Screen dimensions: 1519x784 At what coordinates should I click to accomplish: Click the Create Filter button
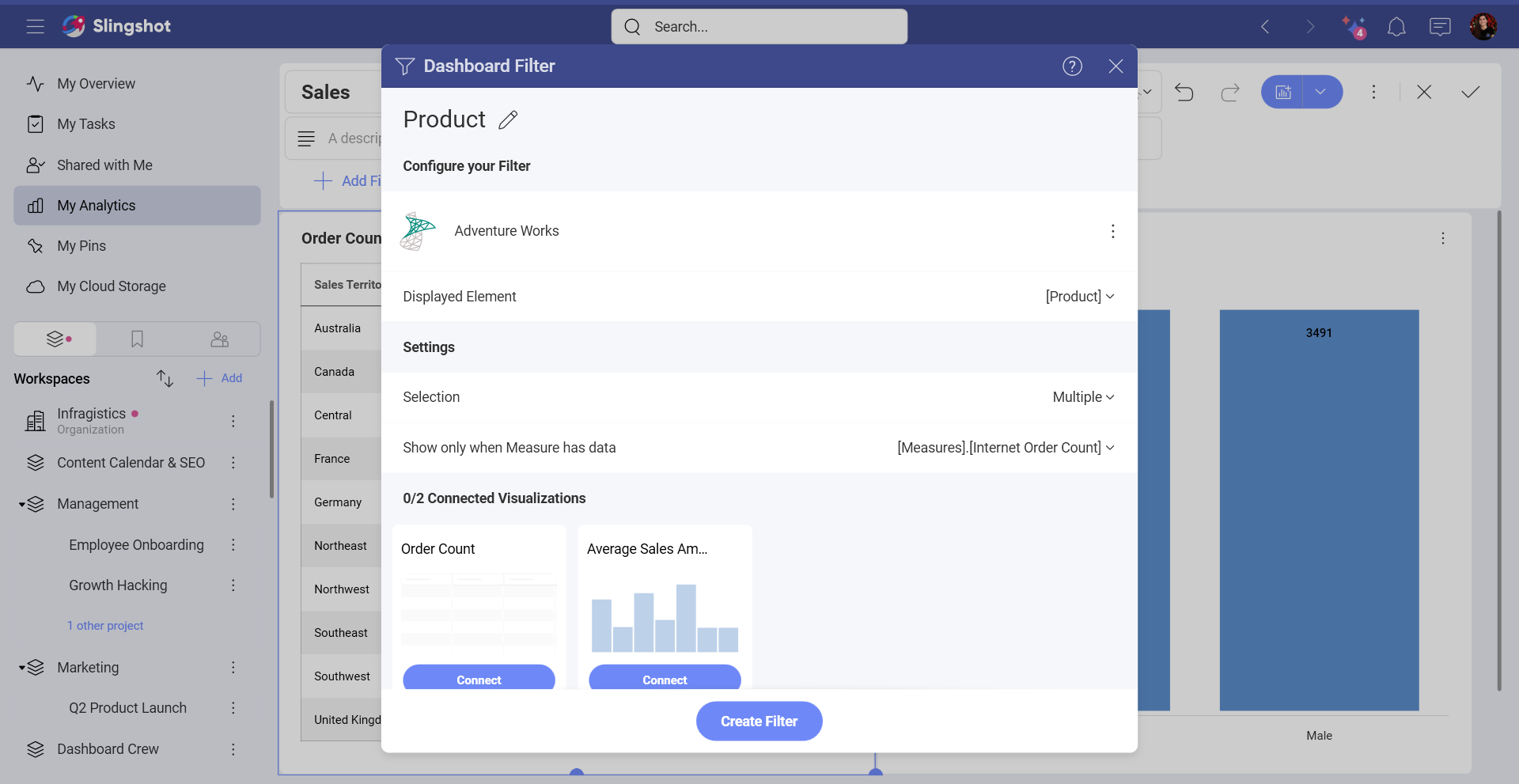coord(759,722)
